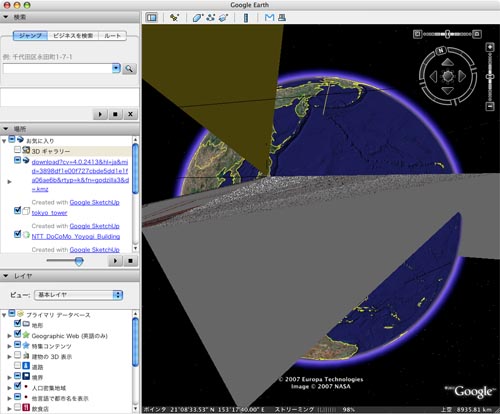Toggle the お気に入り folder checkbox
The image size is (500, 414).
click(x=12, y=139)
